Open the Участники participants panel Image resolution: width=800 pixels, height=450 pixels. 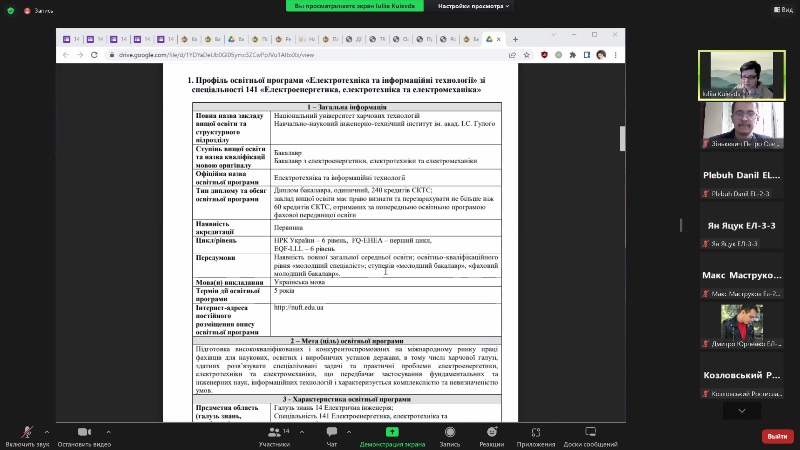pyautogui.click(x=274, y=431)
